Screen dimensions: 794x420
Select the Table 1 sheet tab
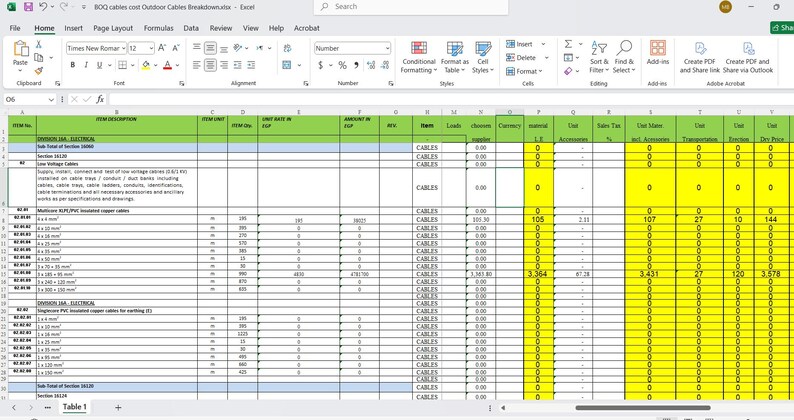pos(74,407)
